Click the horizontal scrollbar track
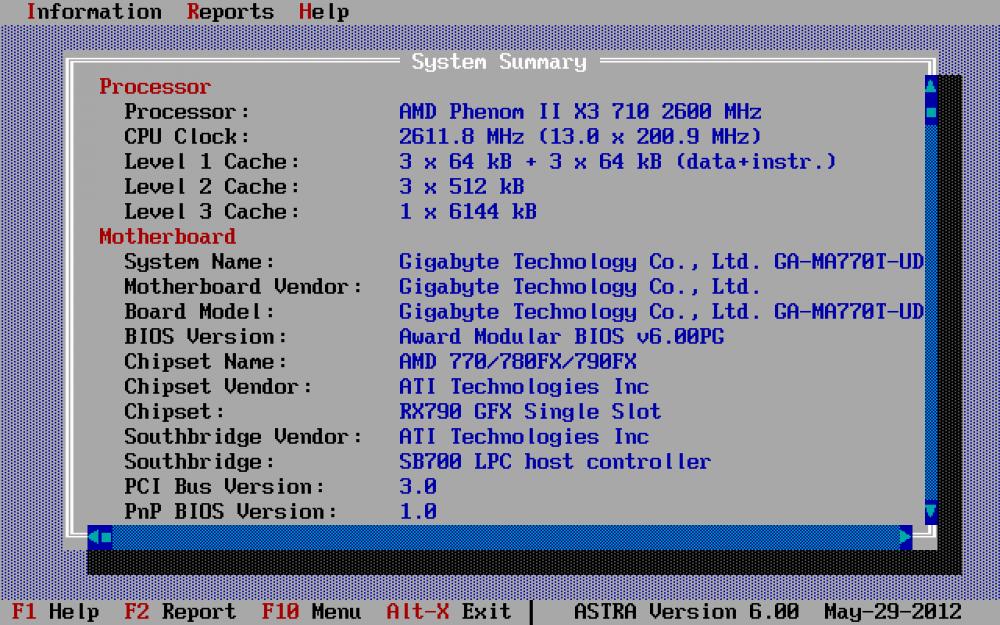The height and width of the screenshot is (625, 1000). 500,537
